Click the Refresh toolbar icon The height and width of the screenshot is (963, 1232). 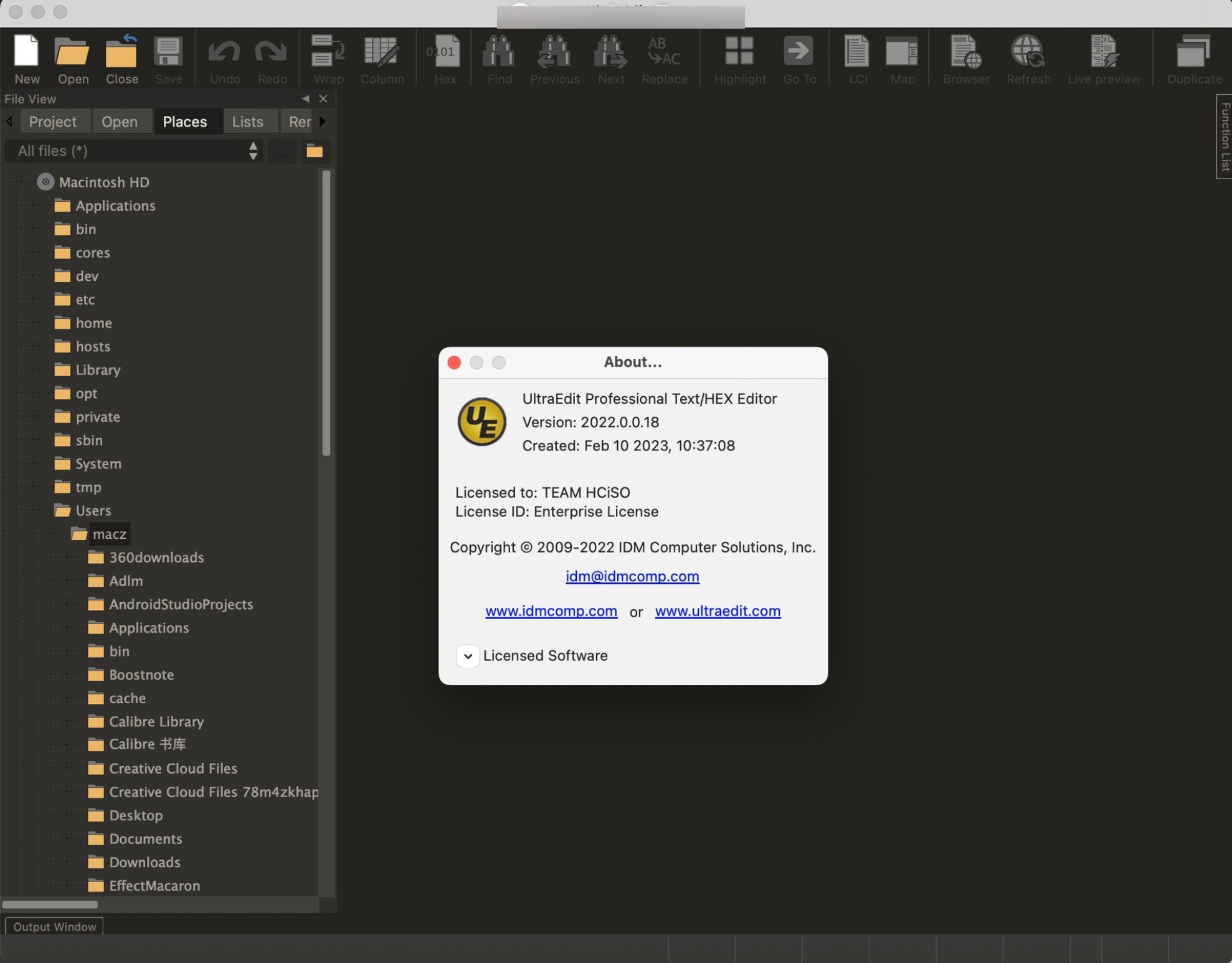point(1028,59)
